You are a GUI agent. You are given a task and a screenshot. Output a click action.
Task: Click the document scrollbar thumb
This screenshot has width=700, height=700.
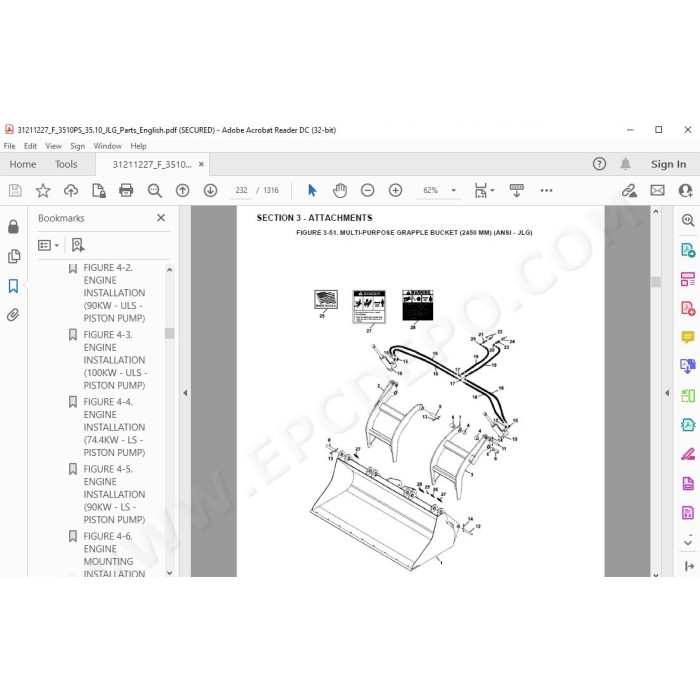656,282
